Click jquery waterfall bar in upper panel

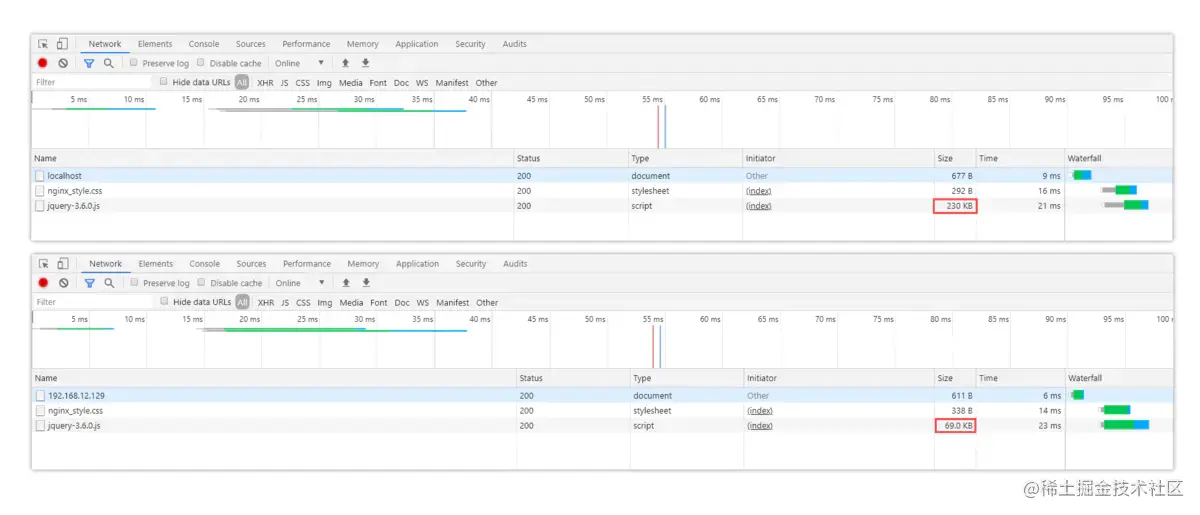1126,206
